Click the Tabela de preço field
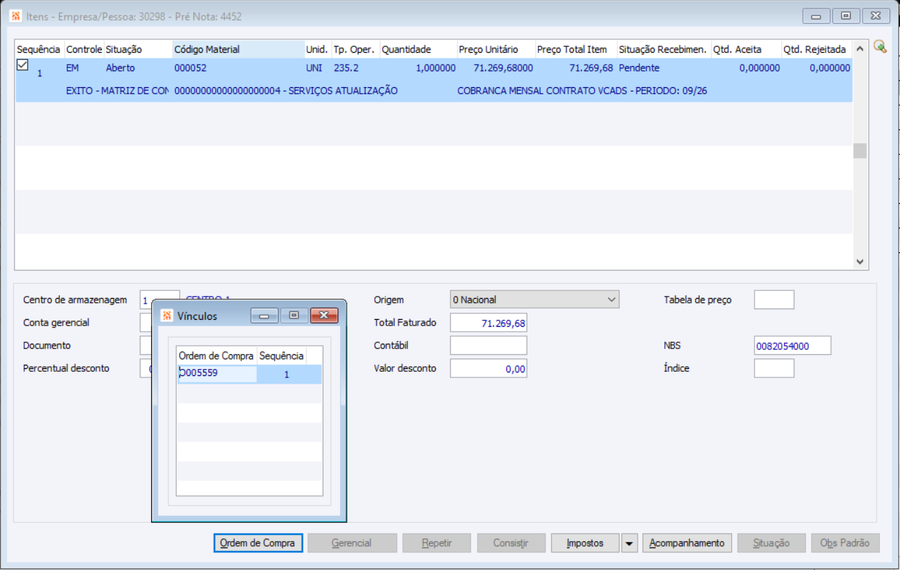Viewport: 900px width, 570px height. coord(774,300)
